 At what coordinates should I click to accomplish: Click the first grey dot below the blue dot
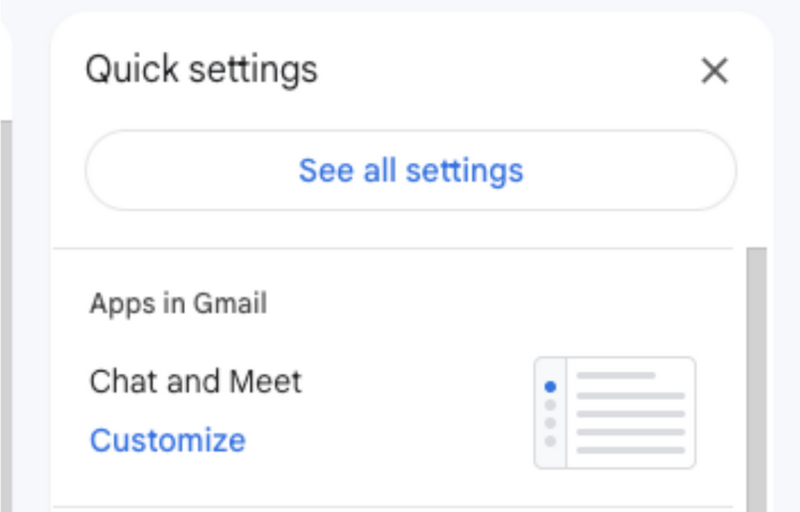tap(550, 405)
